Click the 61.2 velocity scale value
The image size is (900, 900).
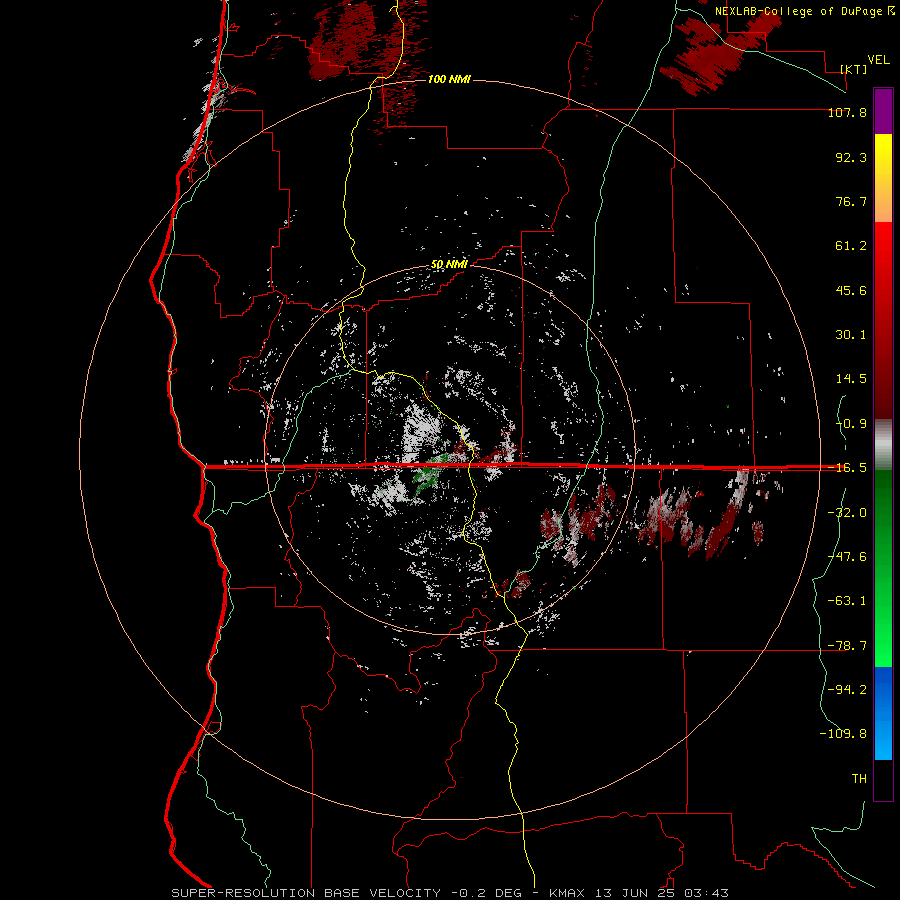tap(851, 246)
